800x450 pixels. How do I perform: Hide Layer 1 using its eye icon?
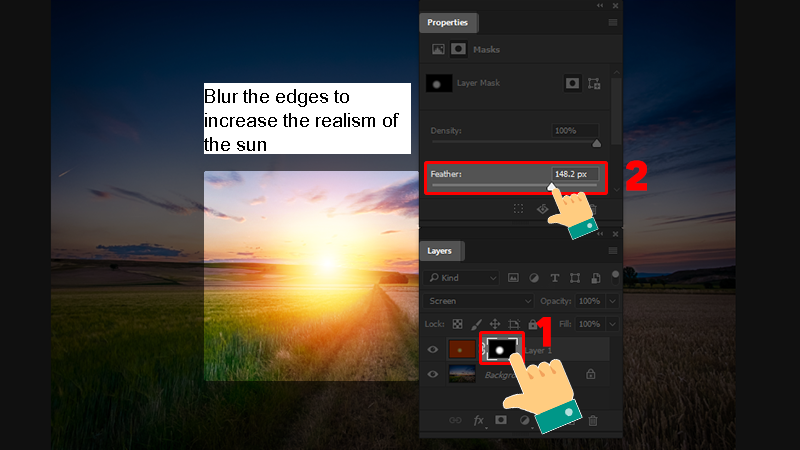(x=433, y=349)
